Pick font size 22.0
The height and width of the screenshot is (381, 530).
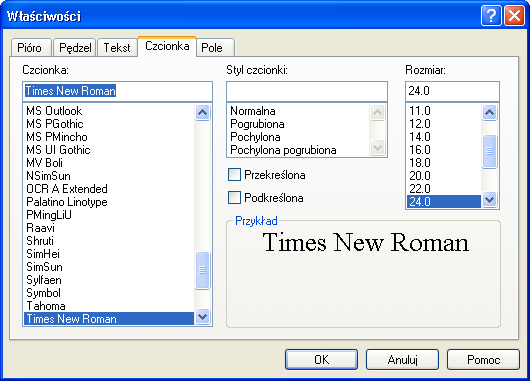pos(444,189)
